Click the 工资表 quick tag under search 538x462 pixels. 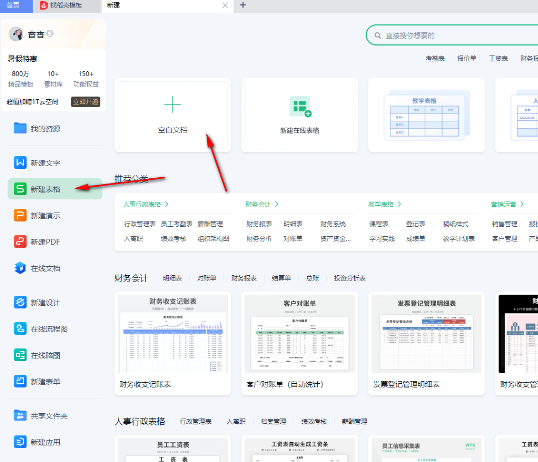pos(498,58)
